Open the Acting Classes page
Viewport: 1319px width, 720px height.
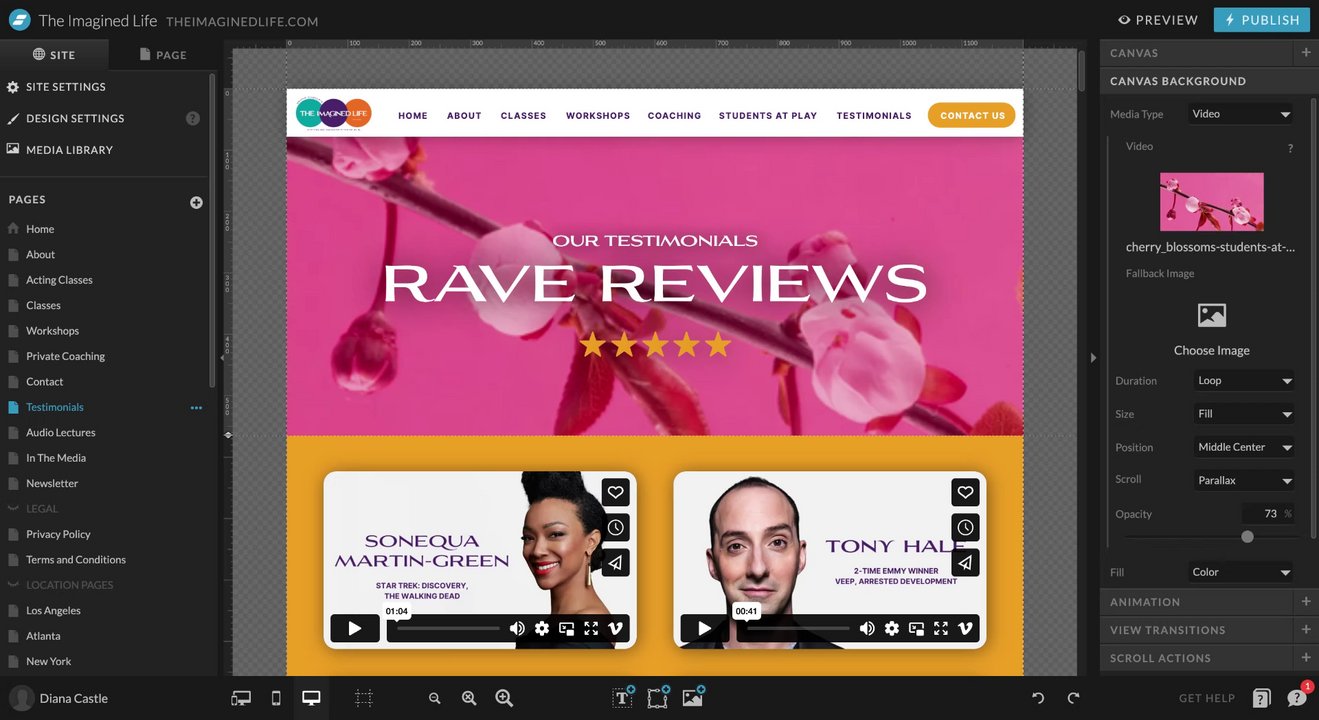[59, 280]
